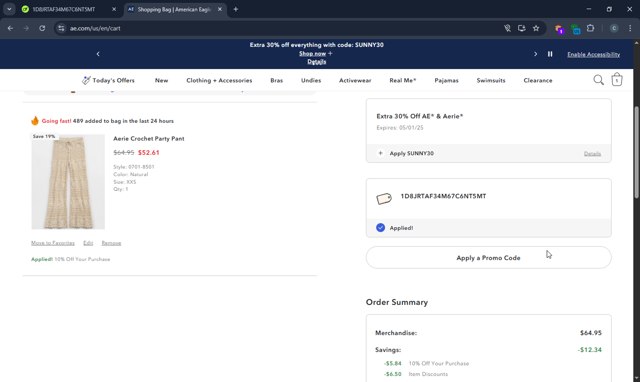640x382 pixels.
Task: Open the Aerie Crochet Party Pant title link
Action: coord(149,138)
